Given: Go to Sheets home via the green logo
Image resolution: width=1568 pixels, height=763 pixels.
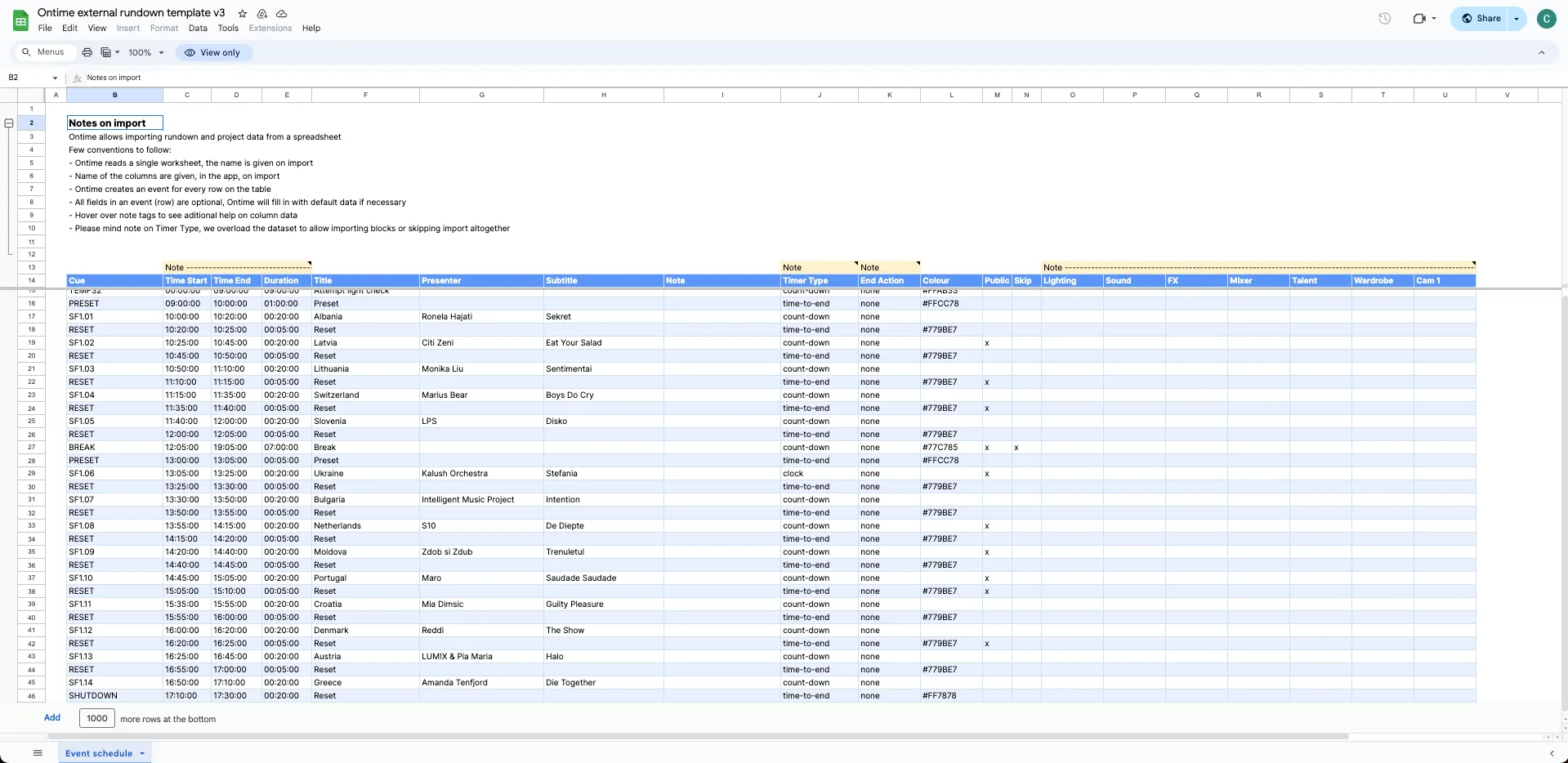Looking at the screenshot, I should click(x=20, y=20).
